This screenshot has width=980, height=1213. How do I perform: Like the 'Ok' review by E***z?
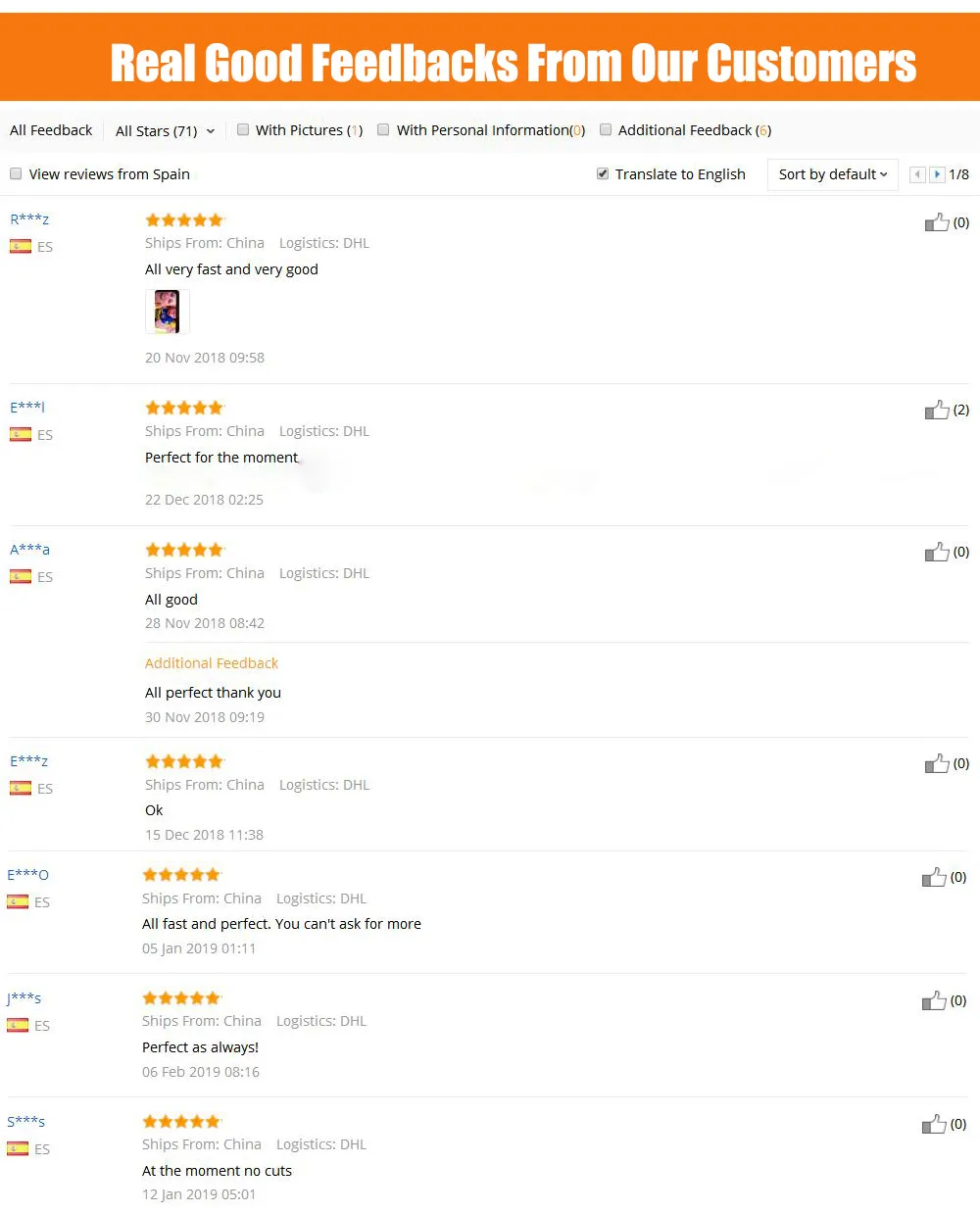[x=937, y=763]
